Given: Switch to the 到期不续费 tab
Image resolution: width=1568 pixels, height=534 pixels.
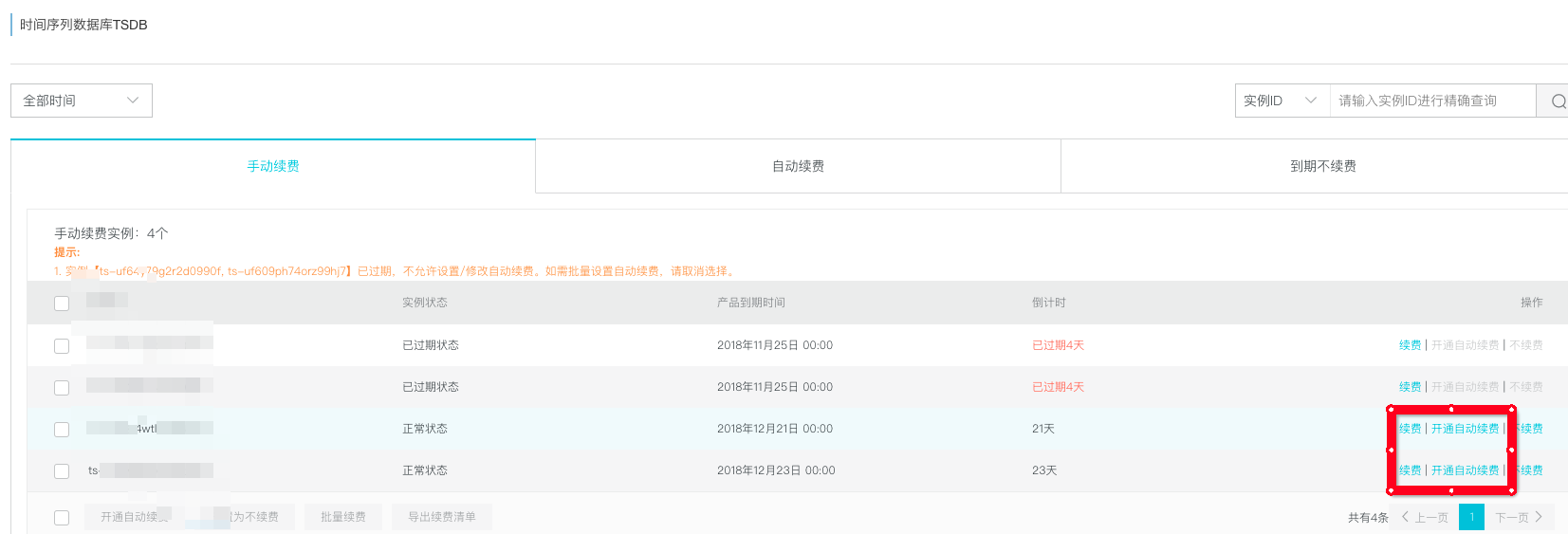Looking at the screenshot, I should 1322,166.
